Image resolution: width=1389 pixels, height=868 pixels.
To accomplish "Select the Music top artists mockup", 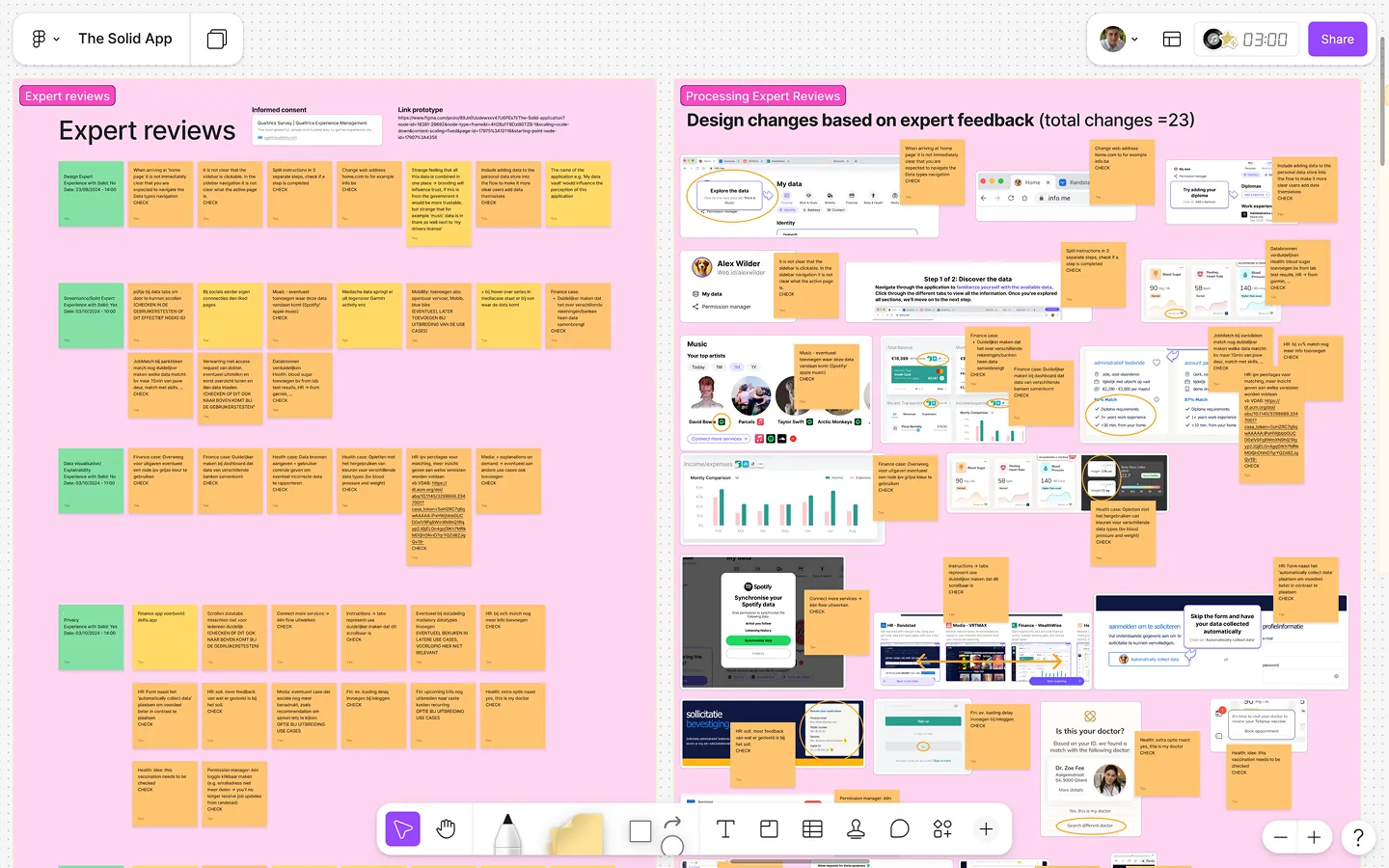I will click(776, 393).
